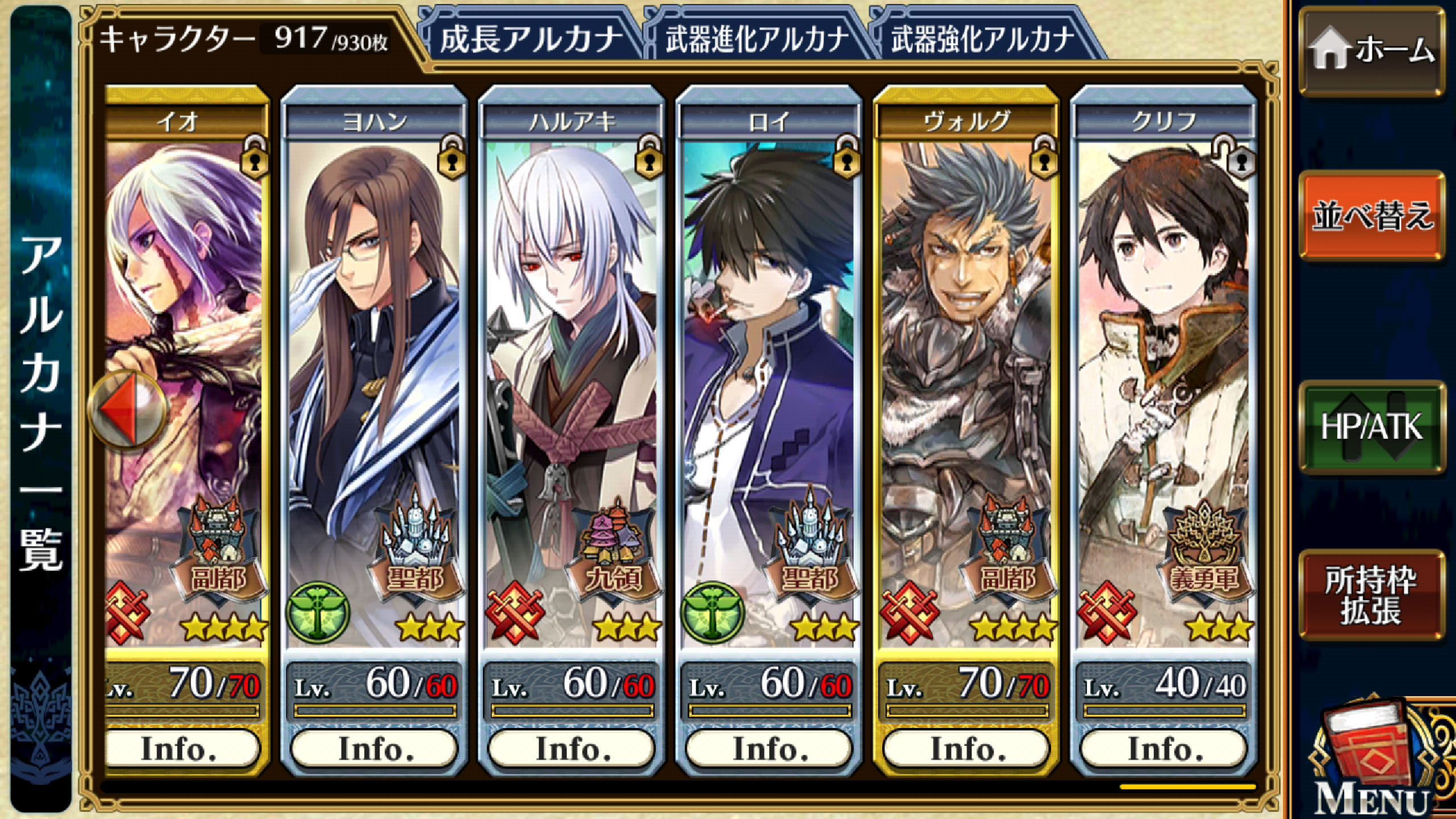Click the crossed swords icon on ハルアキ
The width and height of the screenshot is (1456, 819).
(x=515, y=613)
